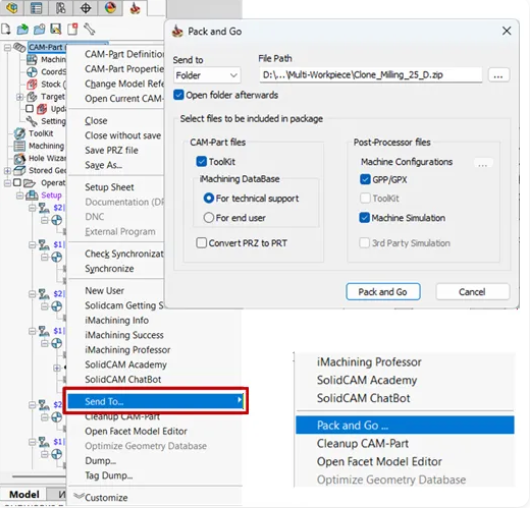Screen dimensions: 530x508
Task: Disable the Machine Simulation checkbox
Action: coord(364,217)
